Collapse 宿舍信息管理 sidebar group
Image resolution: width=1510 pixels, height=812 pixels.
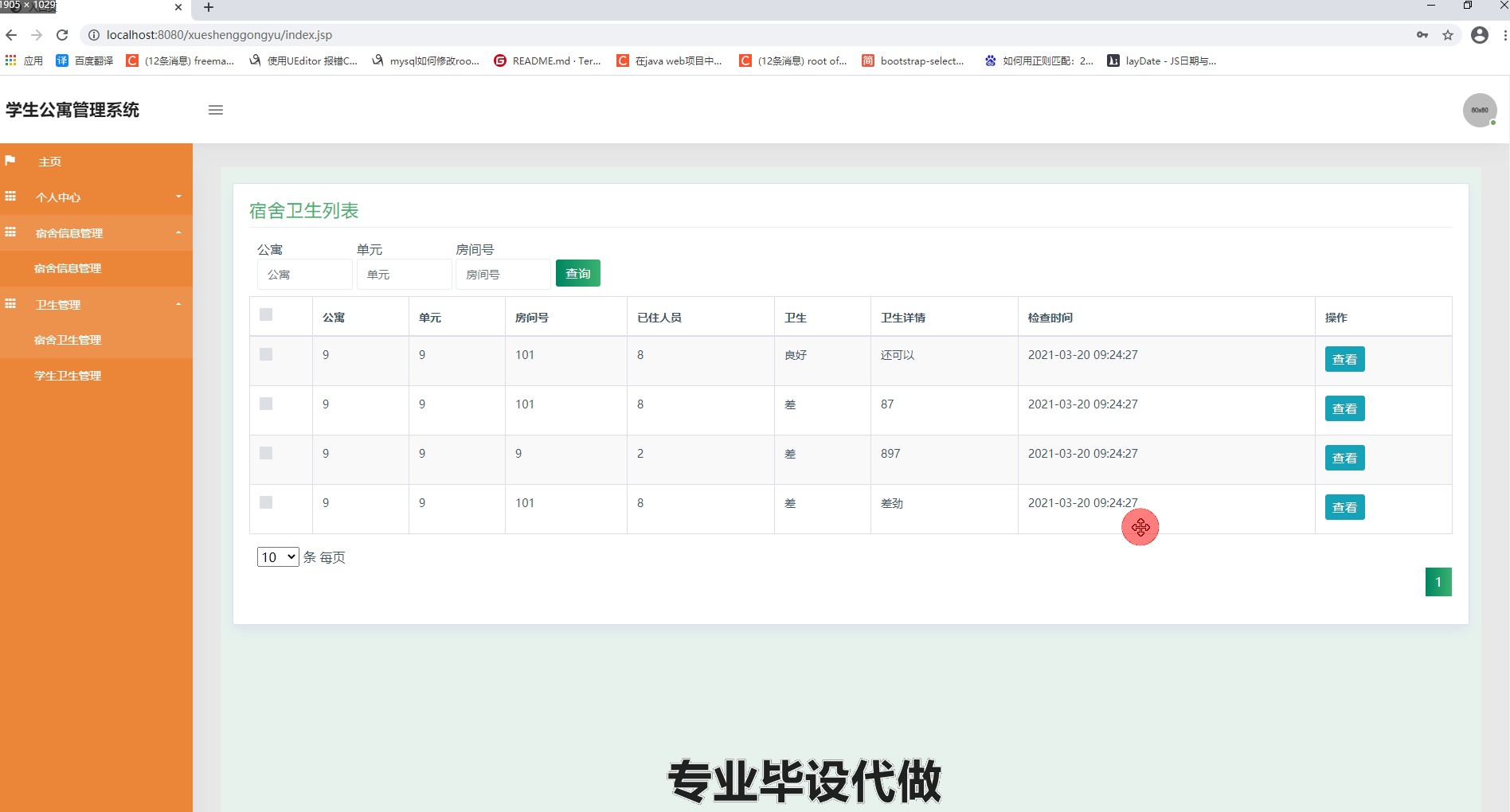[x=96, y=232]
